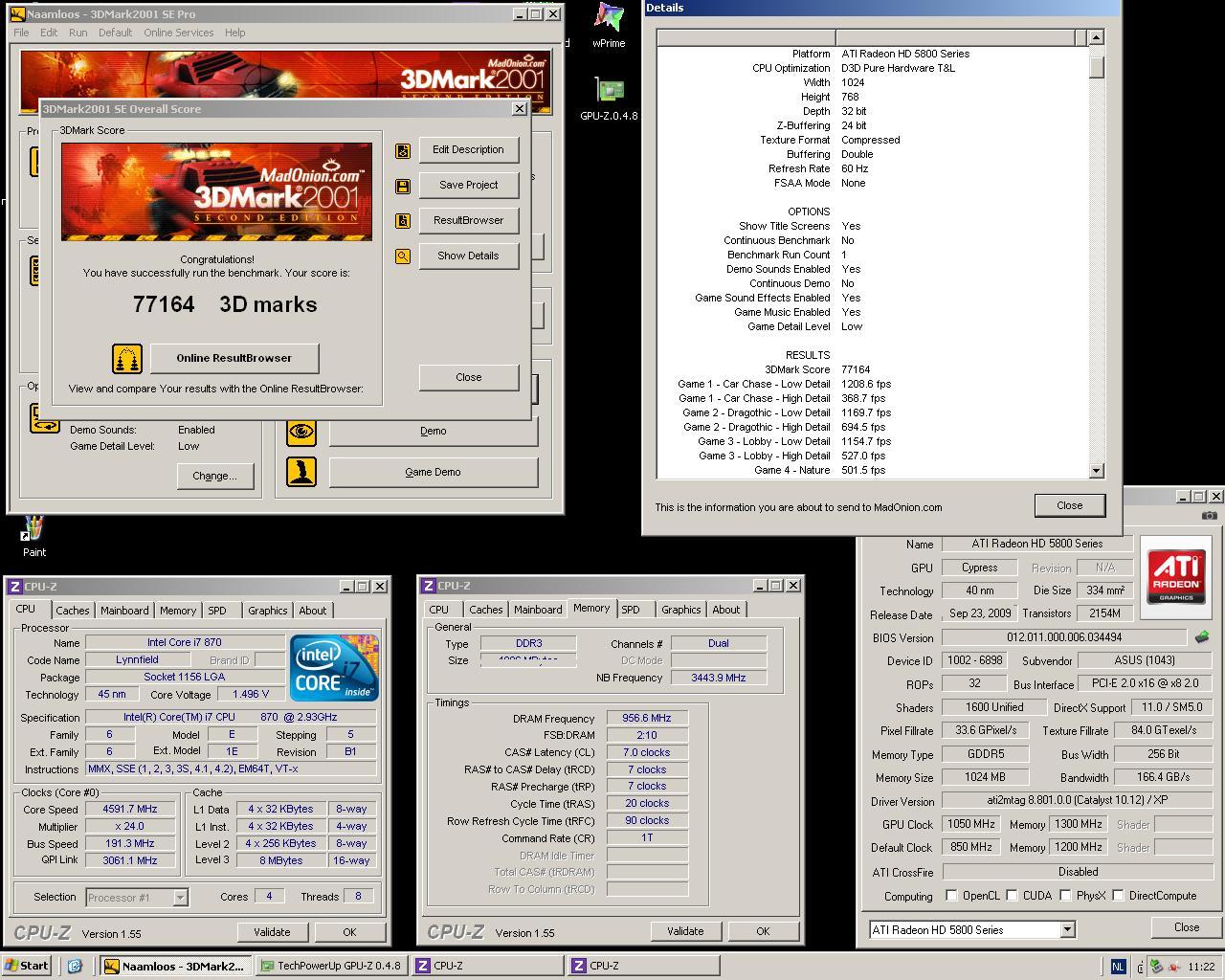Screen dimensions: 1225x980
Task: Open the File menu in 3DMark2001
Action: click(x=21, y=33)
